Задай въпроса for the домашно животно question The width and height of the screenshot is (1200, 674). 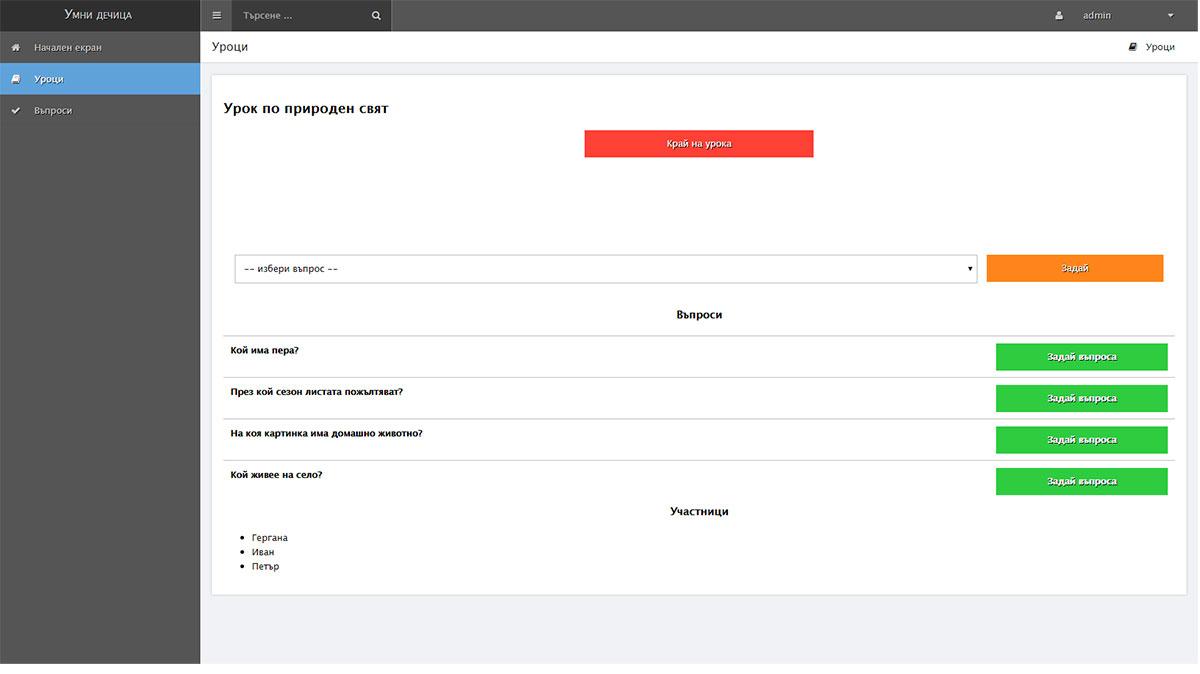point(1082,440)
